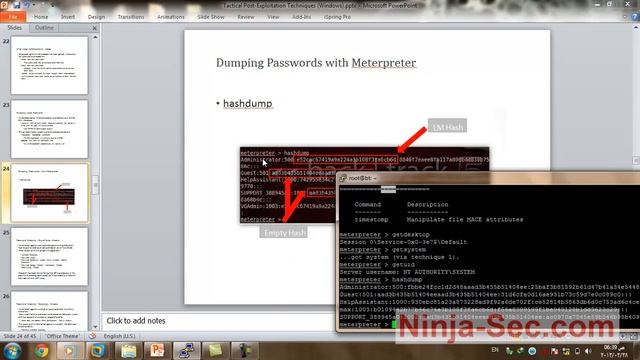Open the iSpring Pro ribbon tab
Viewport: 640px width, 360px height.
point(337,17)
